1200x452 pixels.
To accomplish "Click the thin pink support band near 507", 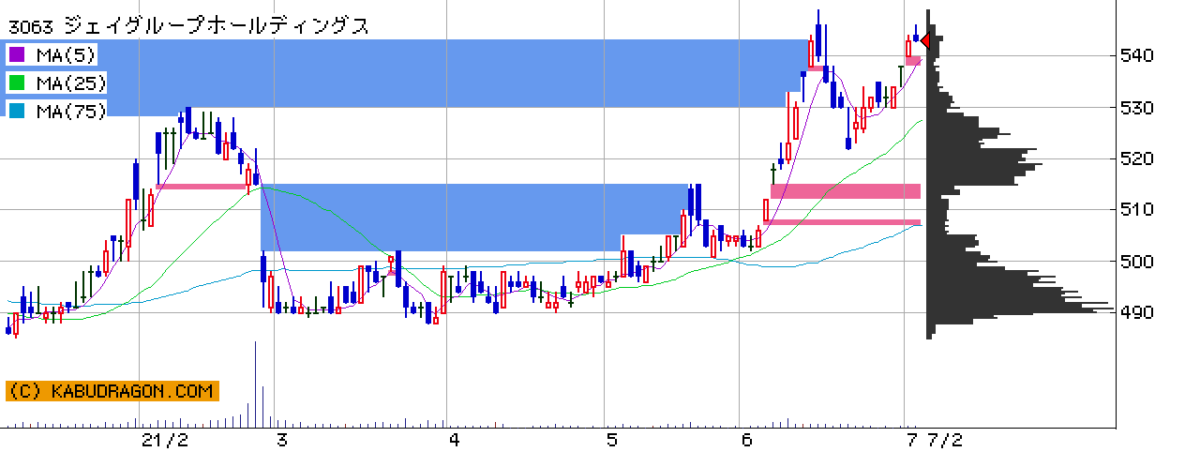I will (842, 222).
